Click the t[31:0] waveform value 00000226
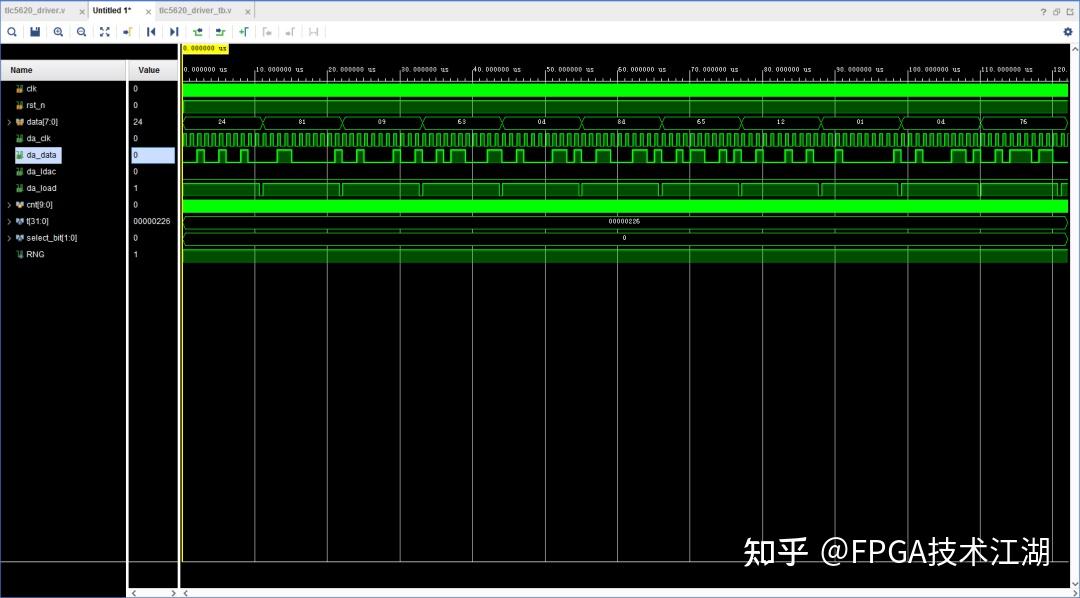 pyautogui.click(x=624, y=221)
